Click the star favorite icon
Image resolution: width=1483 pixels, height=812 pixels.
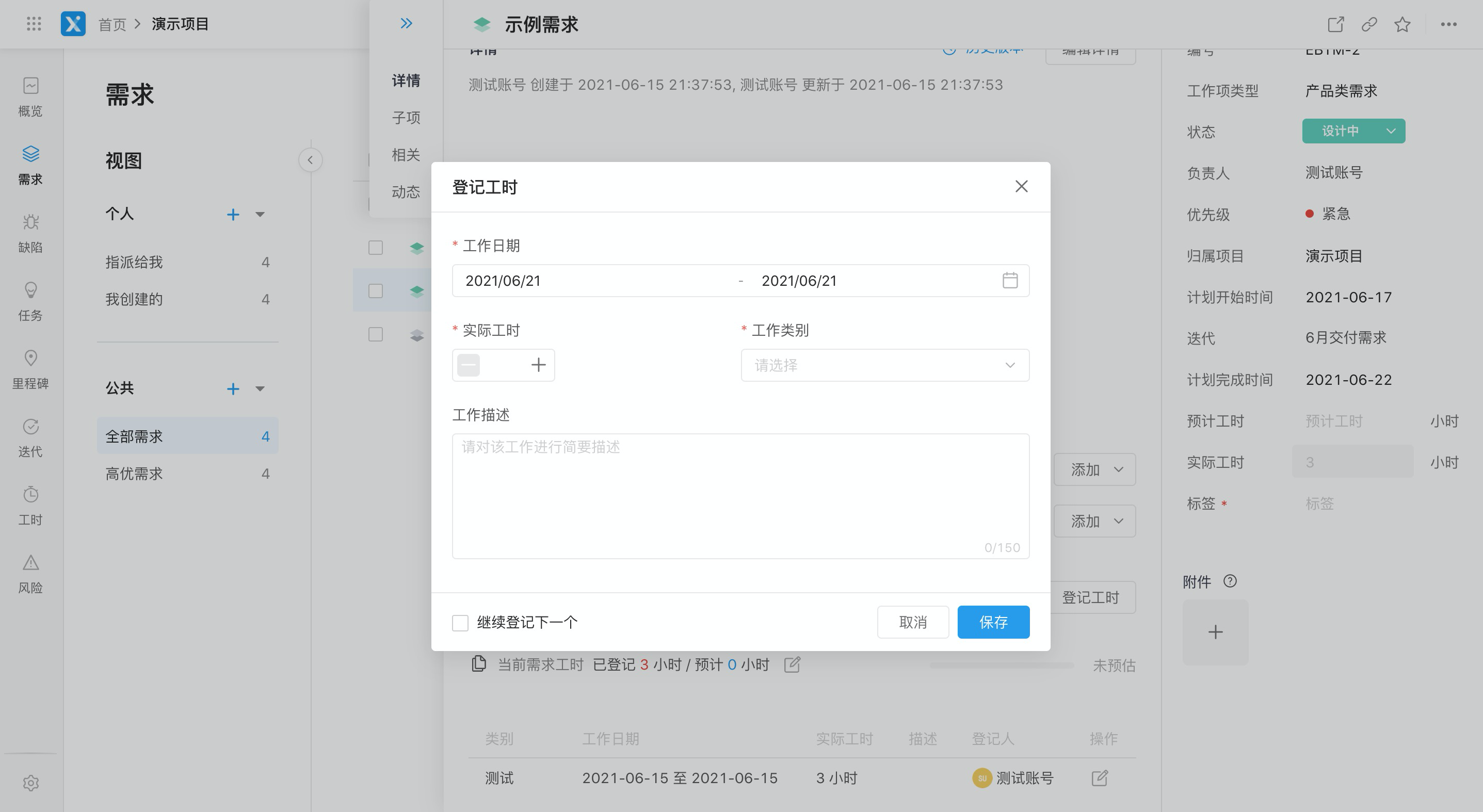[1402, 24]
